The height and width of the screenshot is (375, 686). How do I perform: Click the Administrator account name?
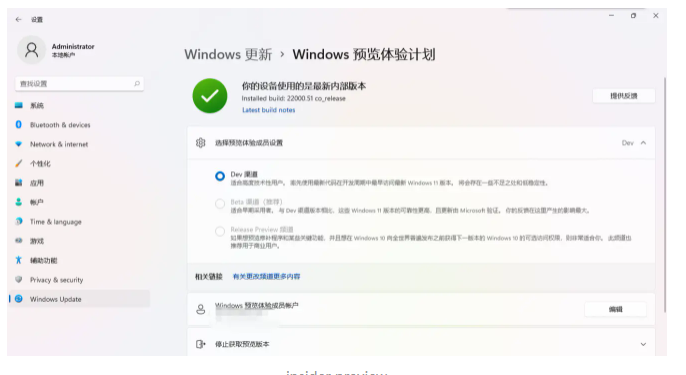coord(73,46)
